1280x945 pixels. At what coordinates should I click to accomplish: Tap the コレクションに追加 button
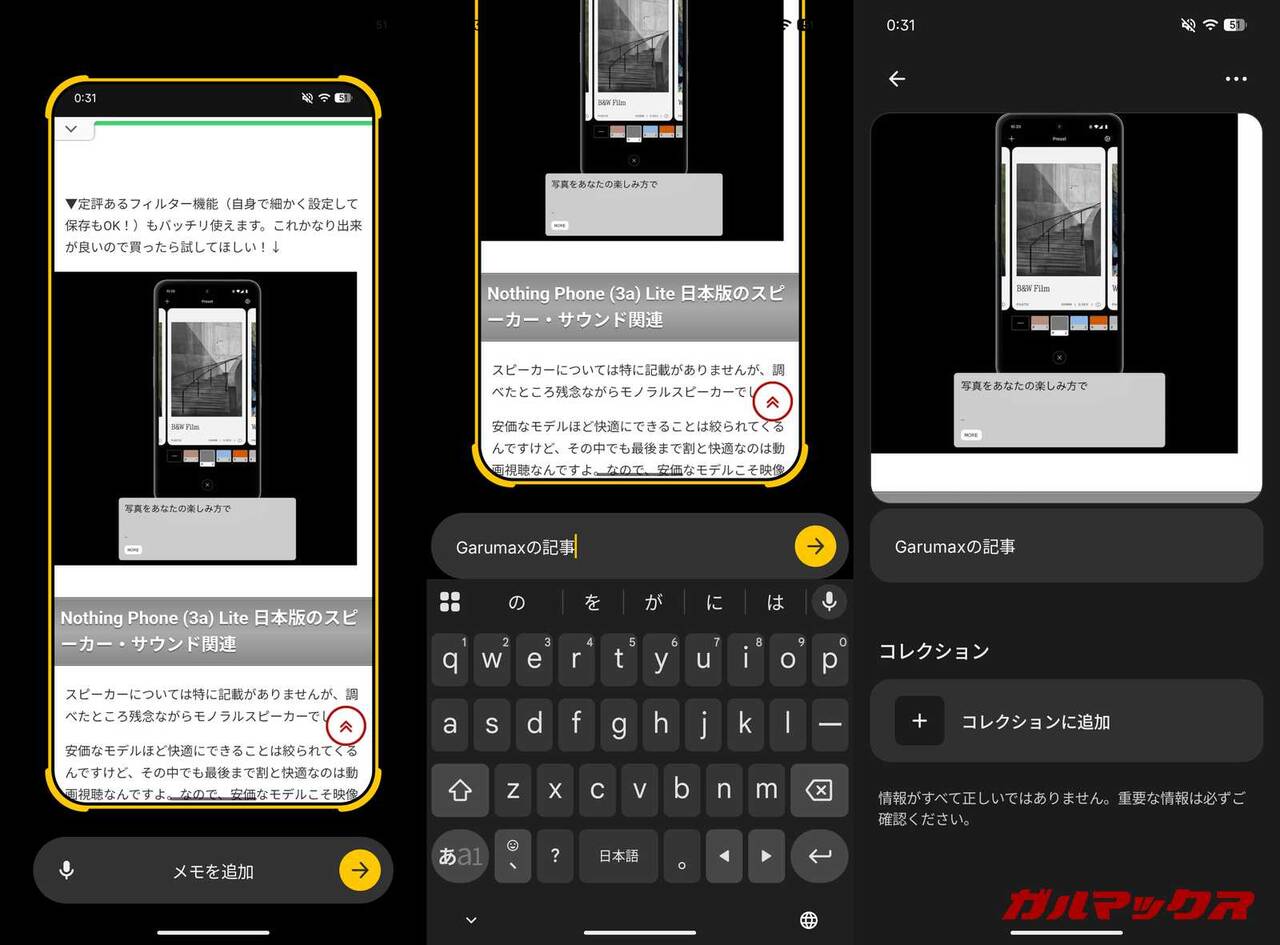click(1066, 721)
